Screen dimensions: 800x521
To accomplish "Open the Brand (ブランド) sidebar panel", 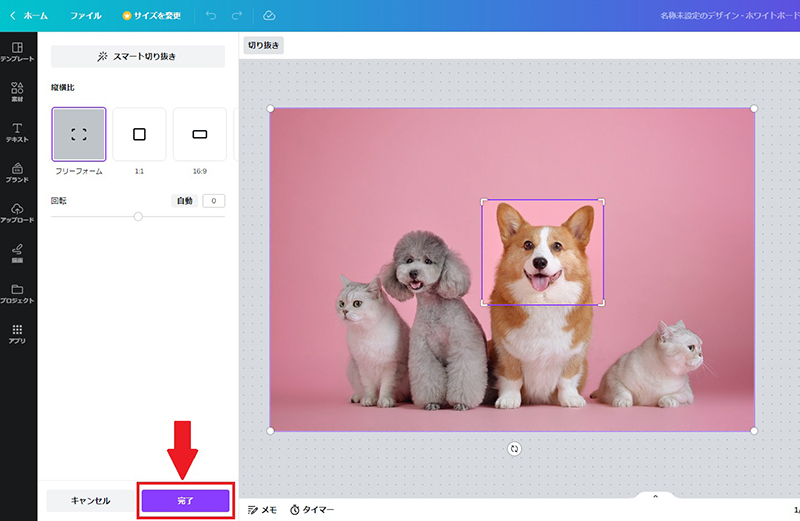I will tap(17, 172).
